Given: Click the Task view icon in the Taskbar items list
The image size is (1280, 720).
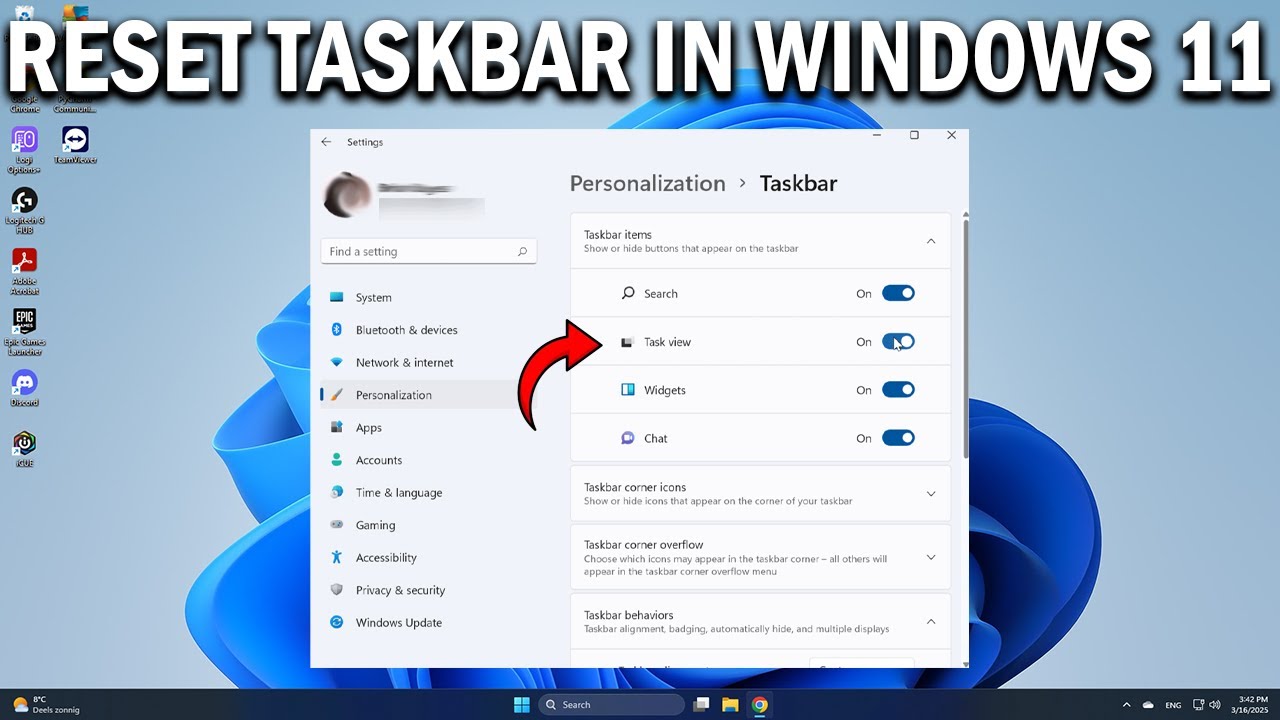Looking at the screenshot, I should [627, 342].
